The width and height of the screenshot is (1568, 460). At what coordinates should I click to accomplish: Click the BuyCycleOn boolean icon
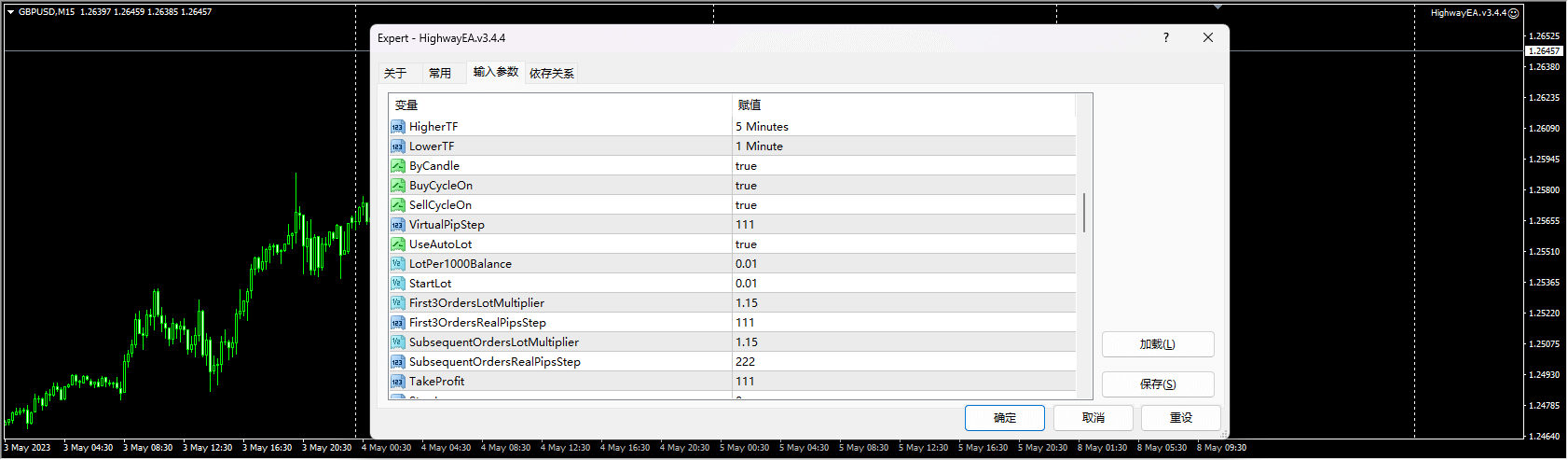(x=398, y=186)
